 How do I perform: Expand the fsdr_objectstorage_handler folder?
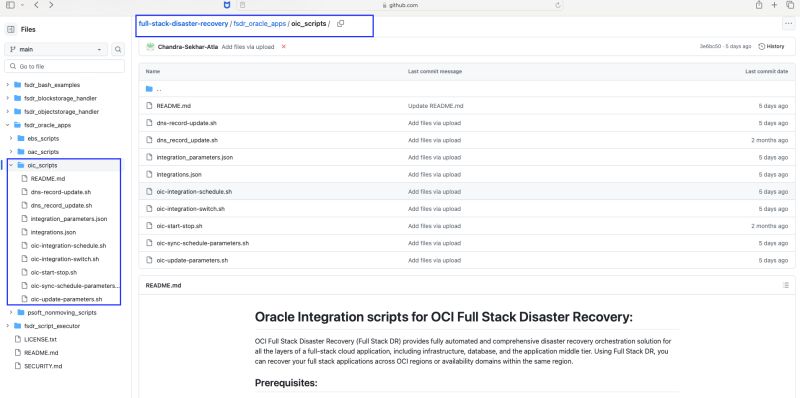(x=8, y=111)
